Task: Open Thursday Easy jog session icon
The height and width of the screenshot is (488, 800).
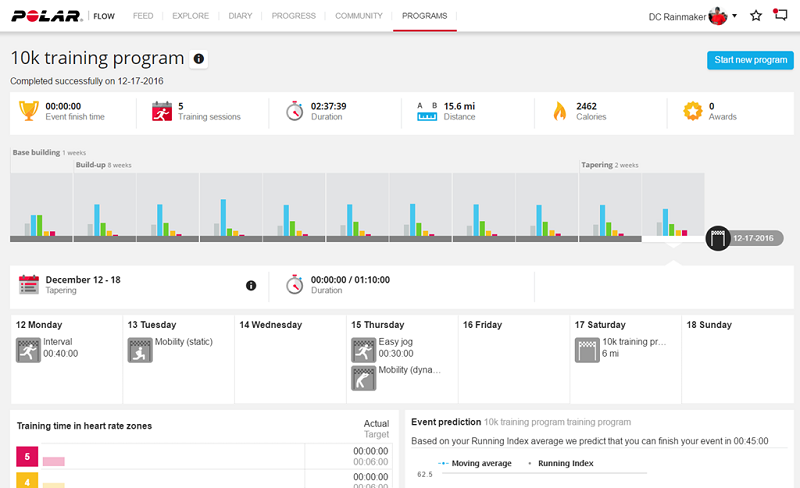Action: pos(364,350)
